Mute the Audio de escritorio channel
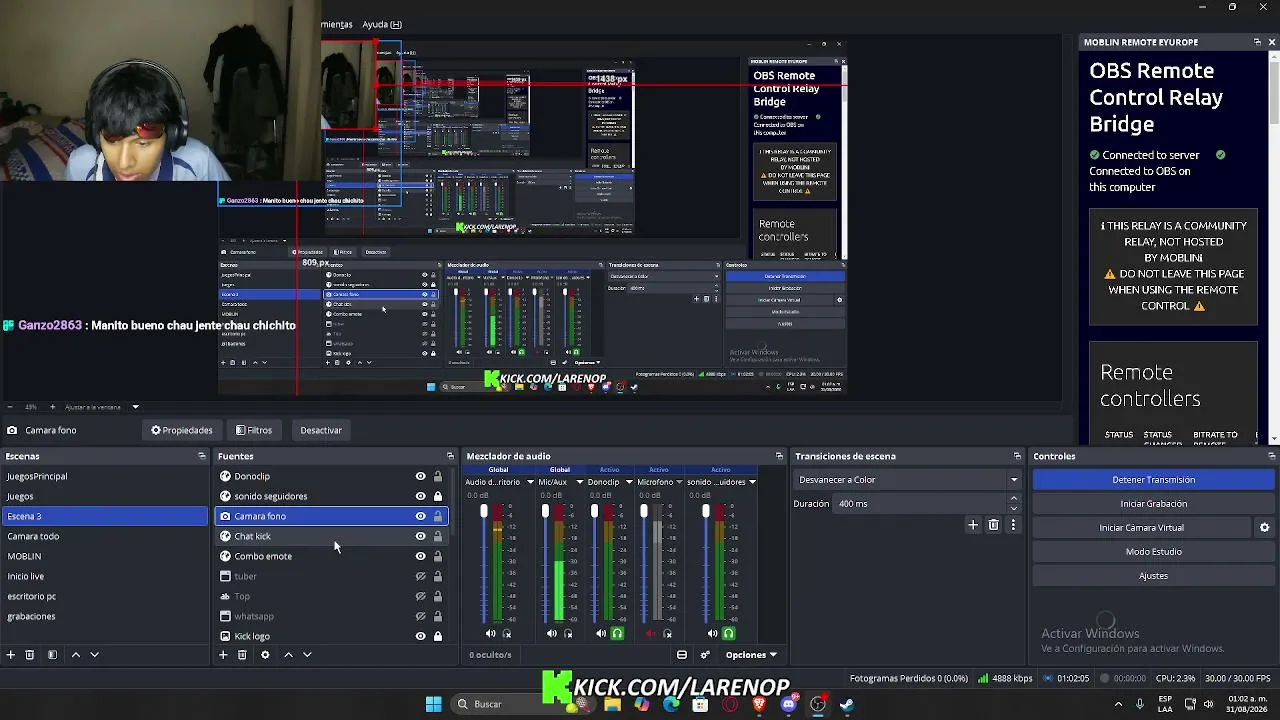1280x720 pixels. 490,633
